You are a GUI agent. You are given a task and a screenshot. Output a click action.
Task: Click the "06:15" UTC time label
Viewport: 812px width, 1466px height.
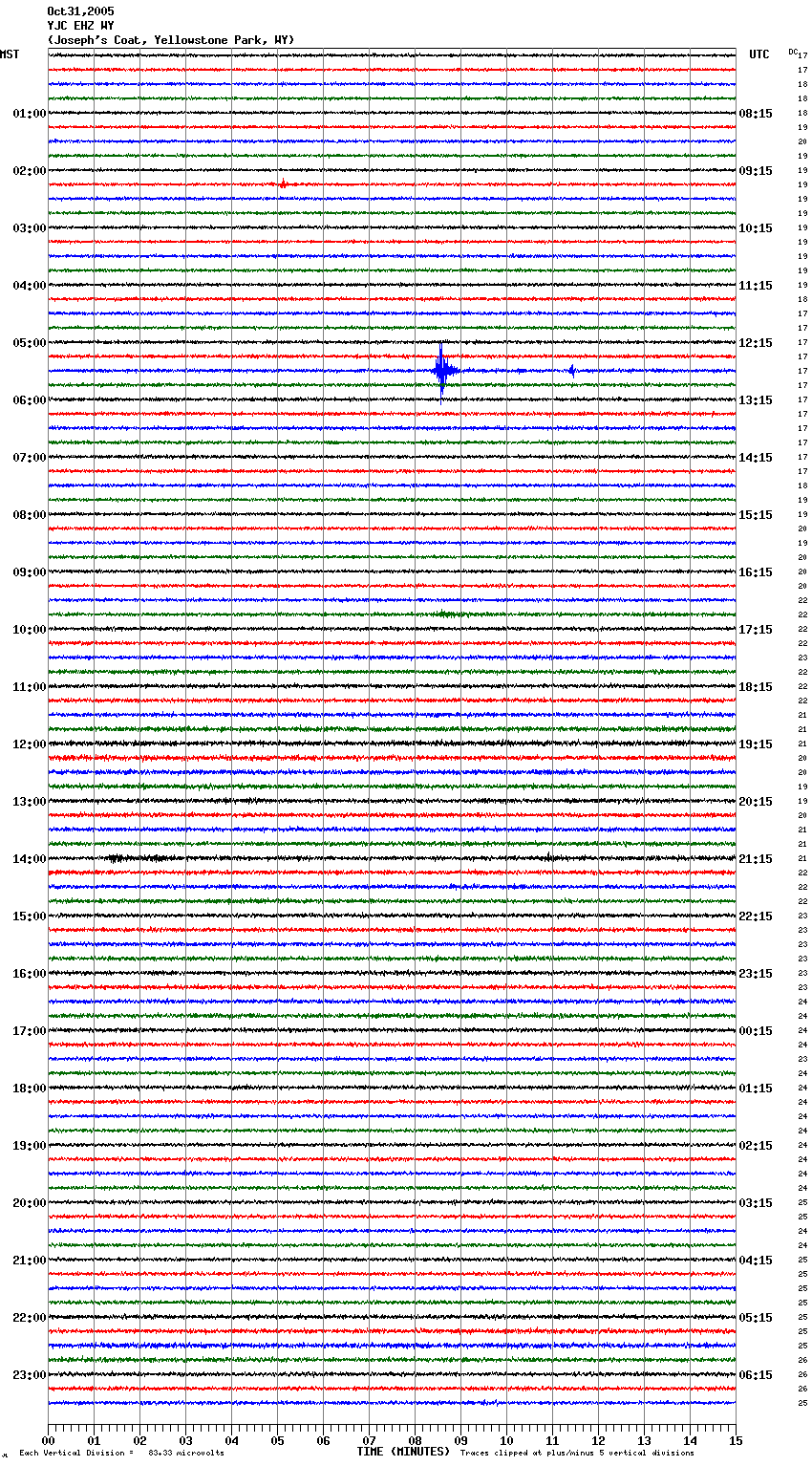point(756,1375)
